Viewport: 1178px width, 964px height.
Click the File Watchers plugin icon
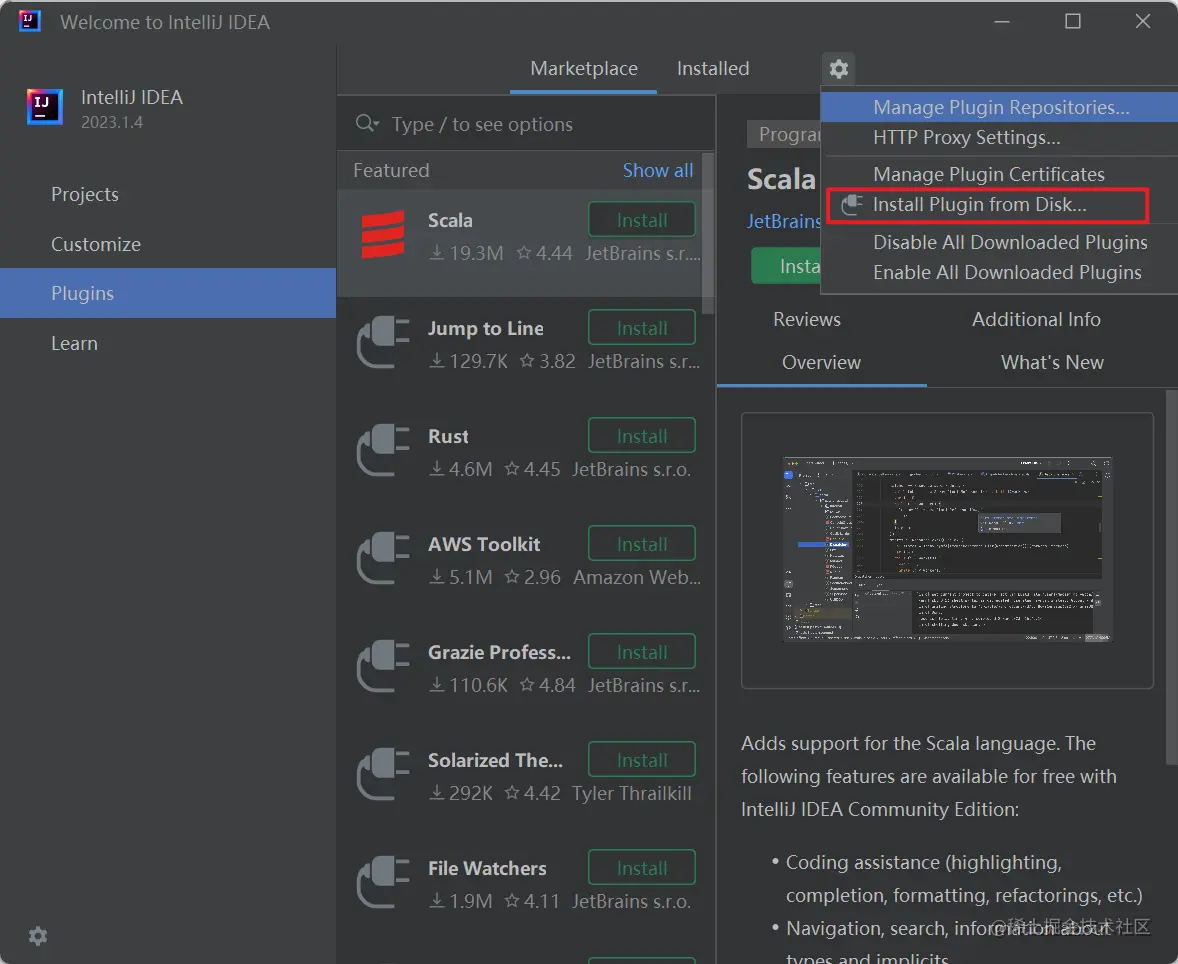(383, 883)
